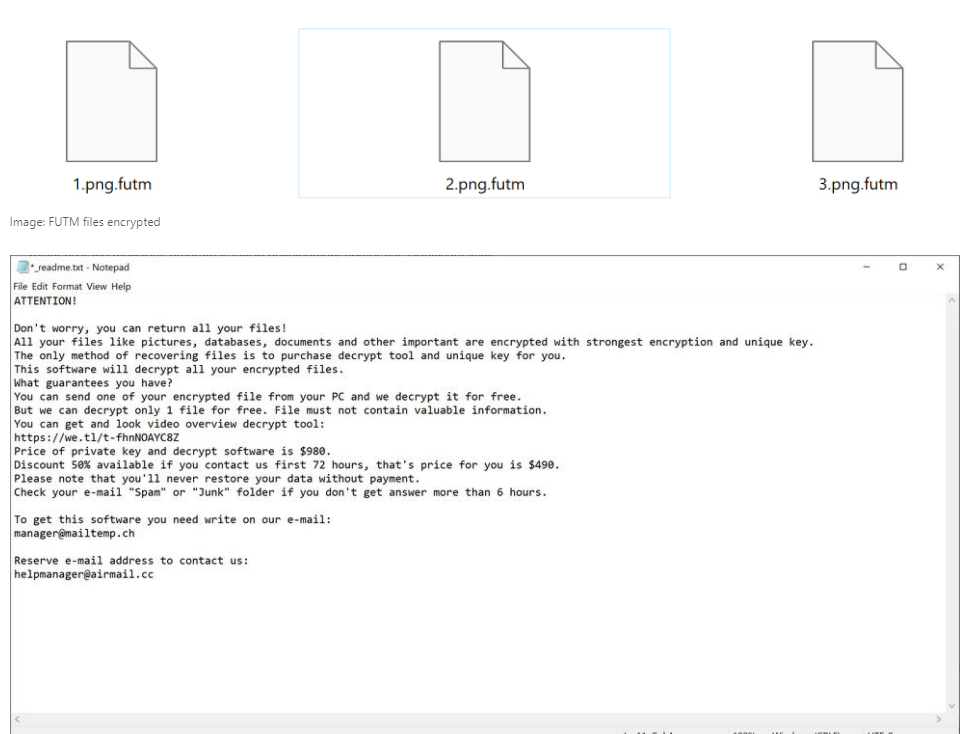Open the File menu in Notepad
The width and height of the screenshot is (965, 734).
[x=20, y=286]
